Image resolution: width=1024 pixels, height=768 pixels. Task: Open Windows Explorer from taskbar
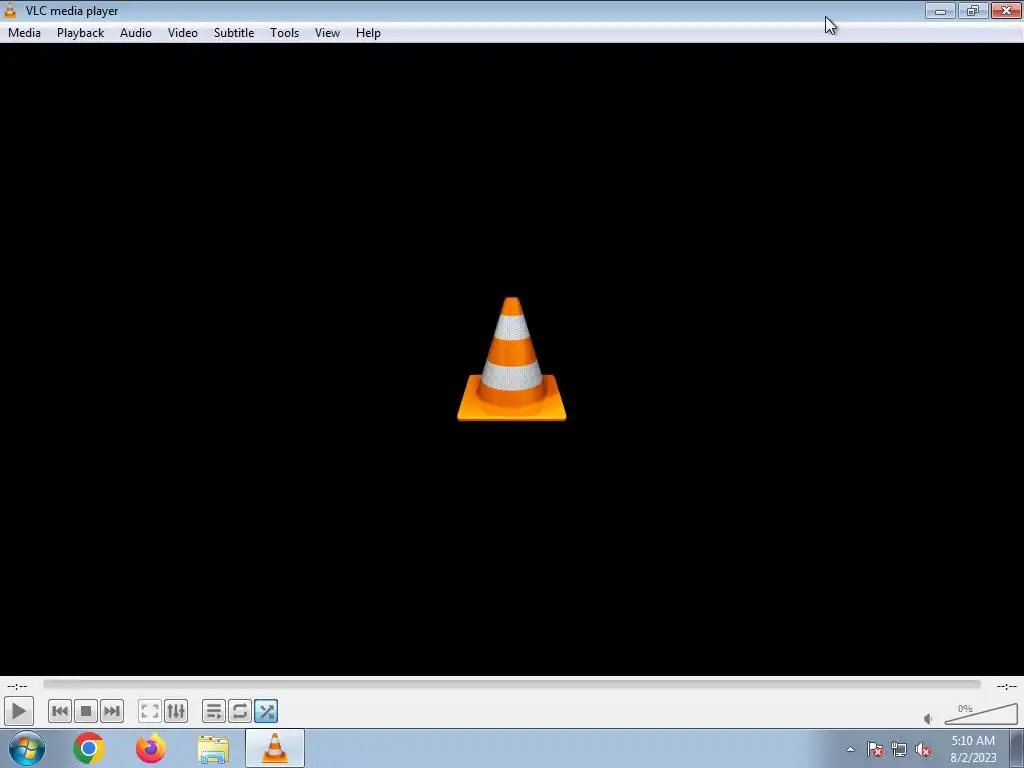[213, 748]
